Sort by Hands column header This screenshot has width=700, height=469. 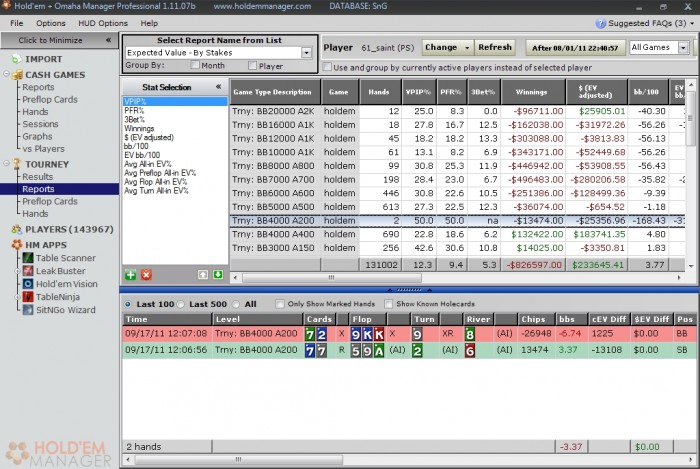(x=380, y=92)
